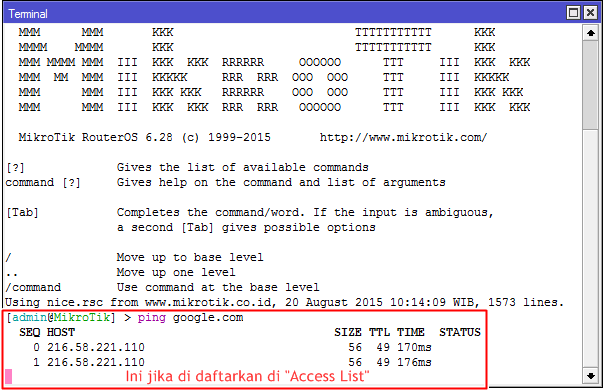The width and height of the screenshot is (603, 391).
Task: Click the TIME column header
Action: point(411,332)
